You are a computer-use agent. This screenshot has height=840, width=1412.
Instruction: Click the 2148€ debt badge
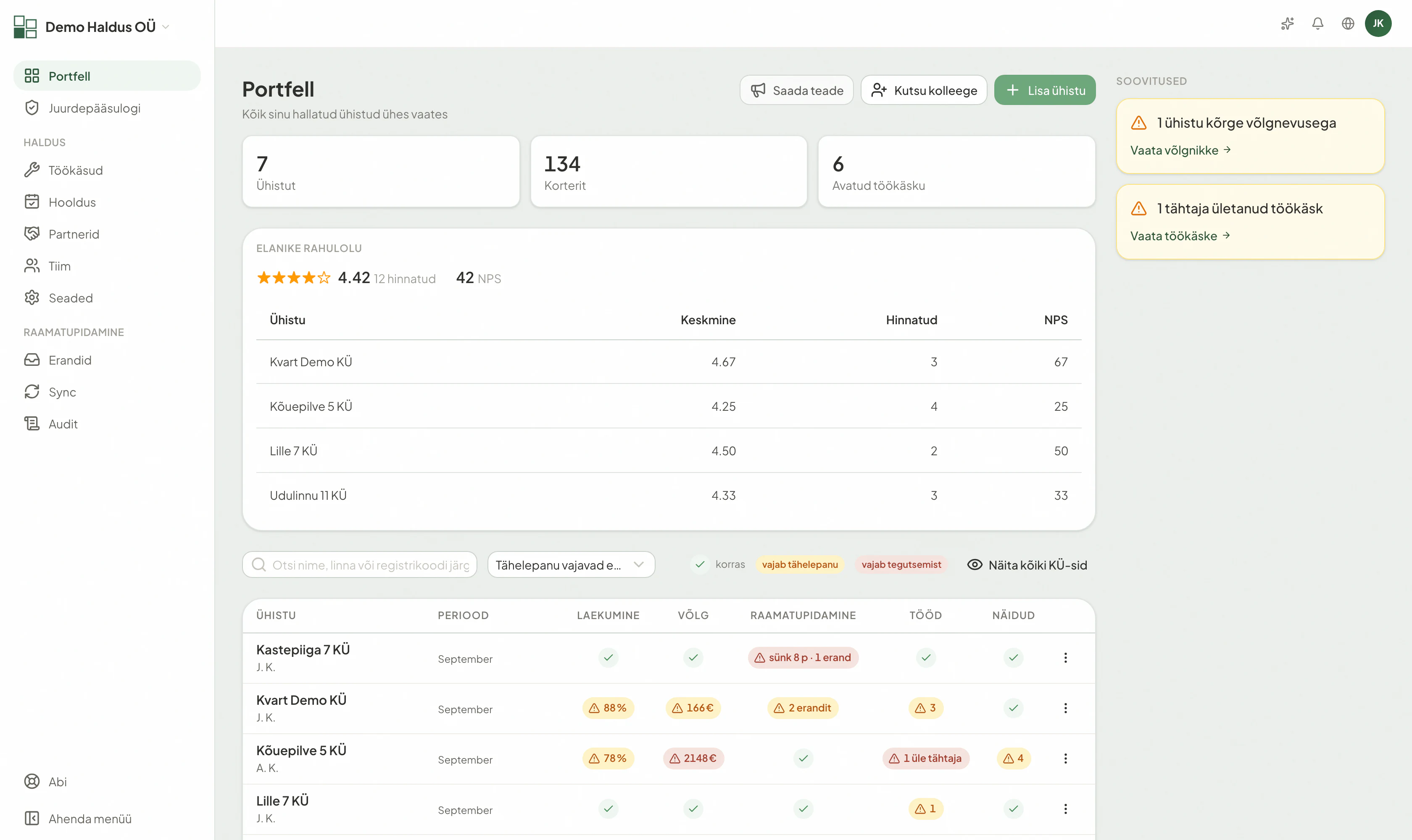point(693,758)
